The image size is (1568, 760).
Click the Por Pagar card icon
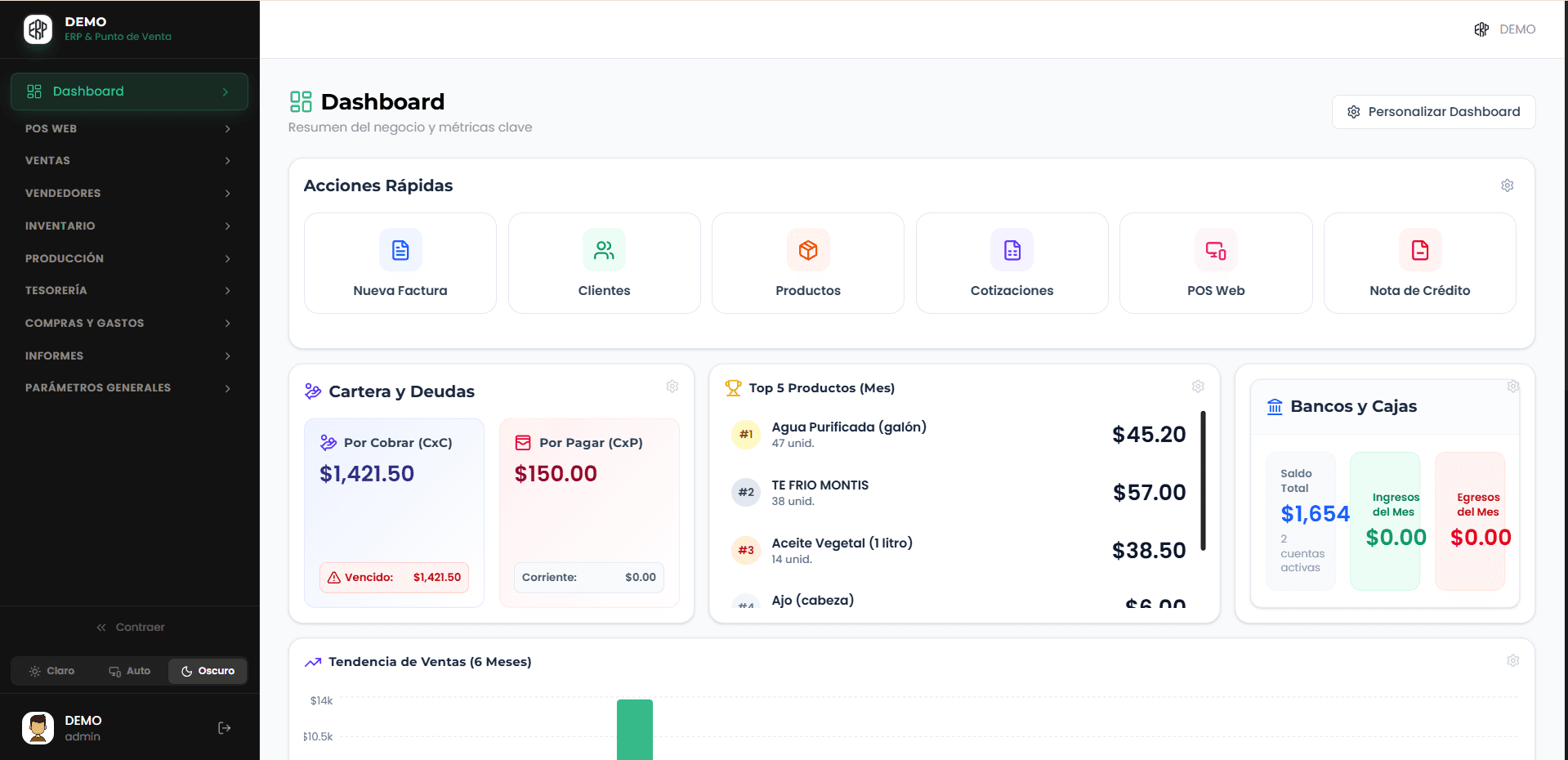point(523,443)
